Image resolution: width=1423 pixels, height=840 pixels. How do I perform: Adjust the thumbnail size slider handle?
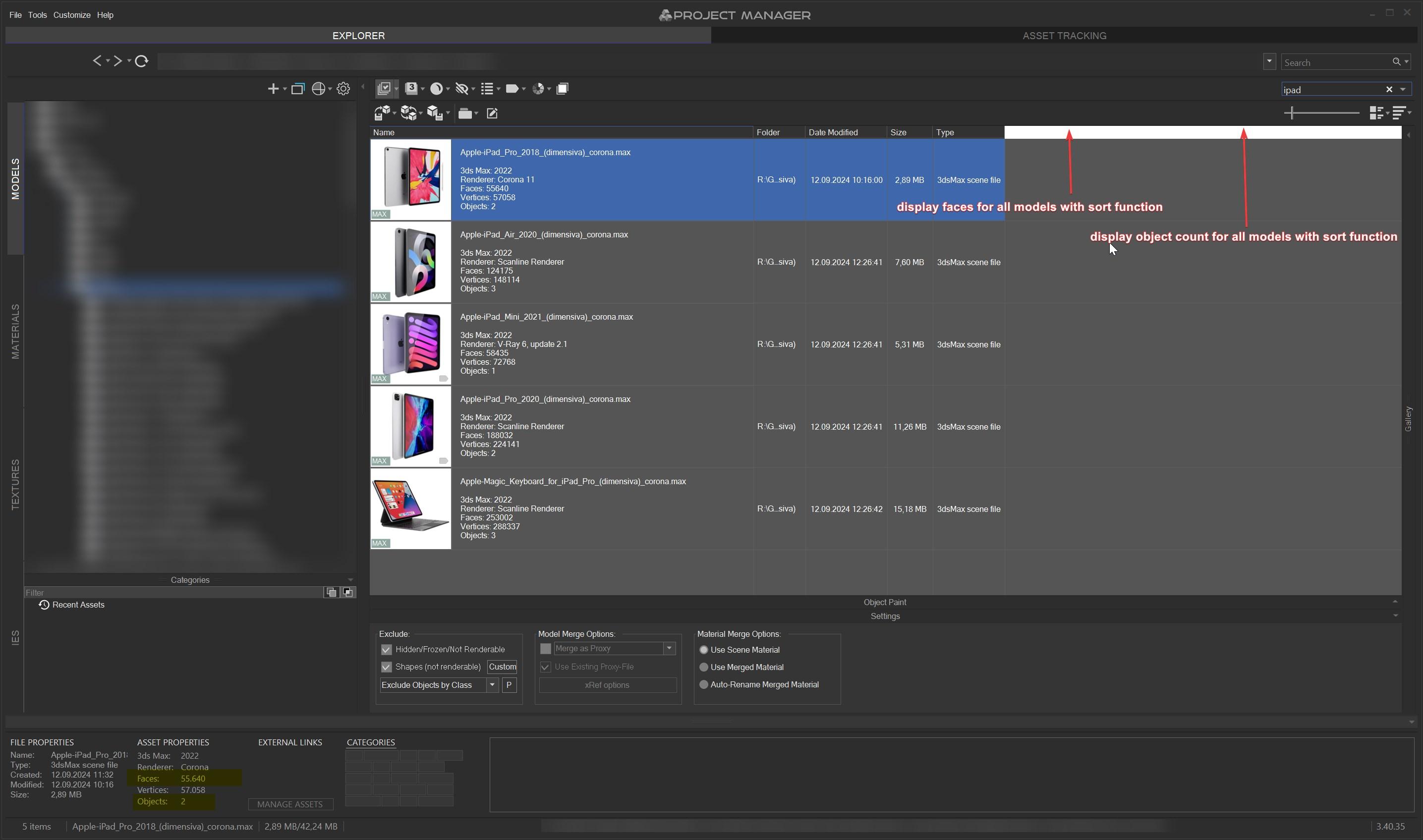tap(1292, 112)
